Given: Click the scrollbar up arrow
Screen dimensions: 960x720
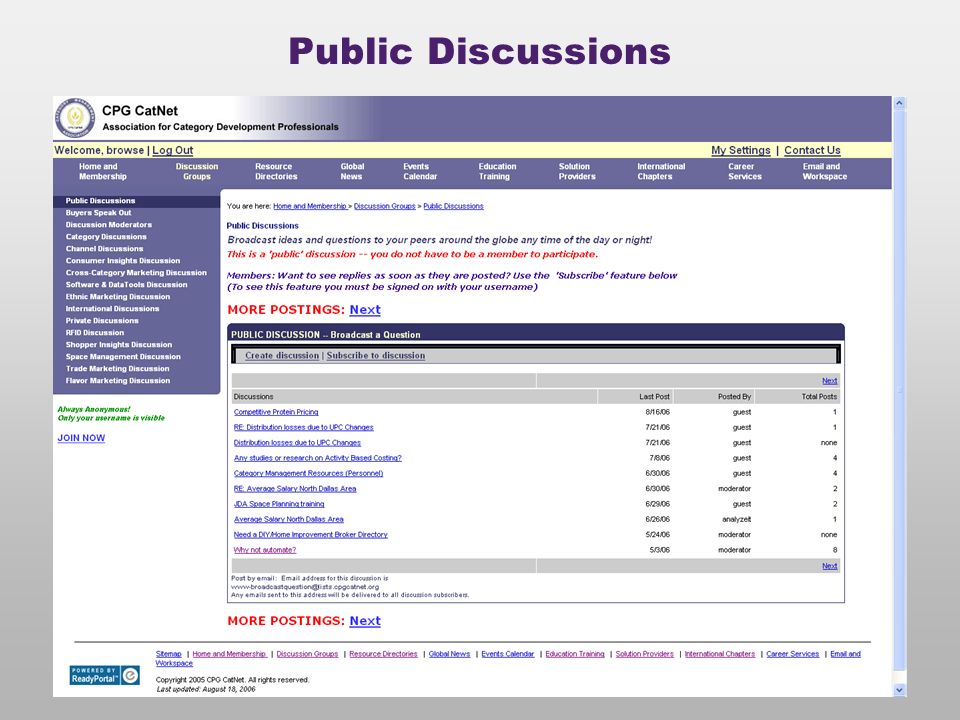Looking at the screenshot, I should tap(899, 103).
